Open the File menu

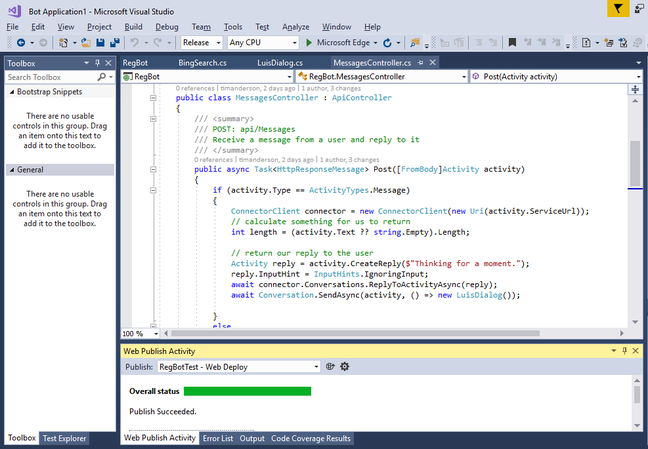click(x=12, y=27)
